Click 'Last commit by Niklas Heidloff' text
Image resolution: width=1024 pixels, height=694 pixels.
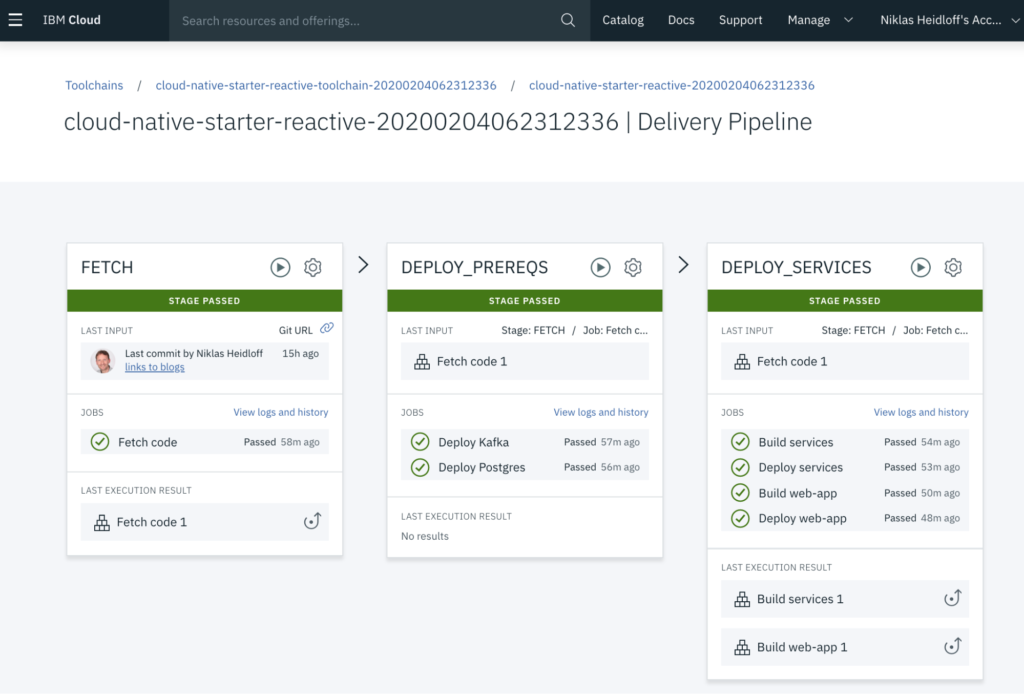(x=194, y=353)
